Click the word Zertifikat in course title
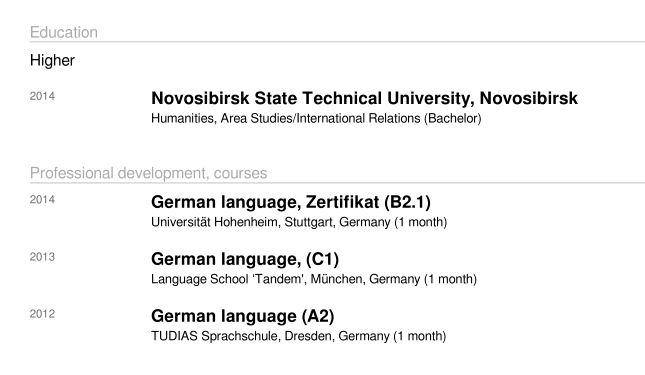Viewport: 645px width, 375px height. pos(342,202)
